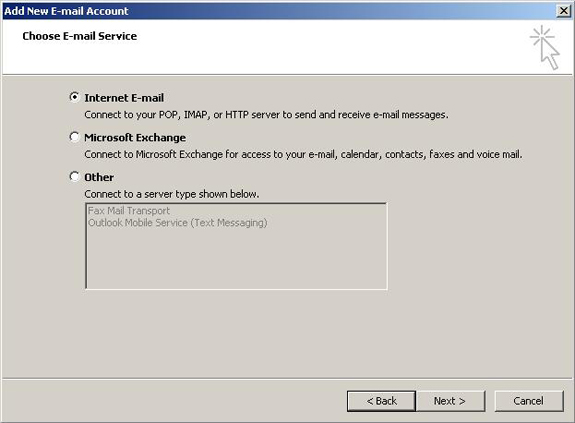
Task: Click the bold Other label text
Action: tap(99, 177)
